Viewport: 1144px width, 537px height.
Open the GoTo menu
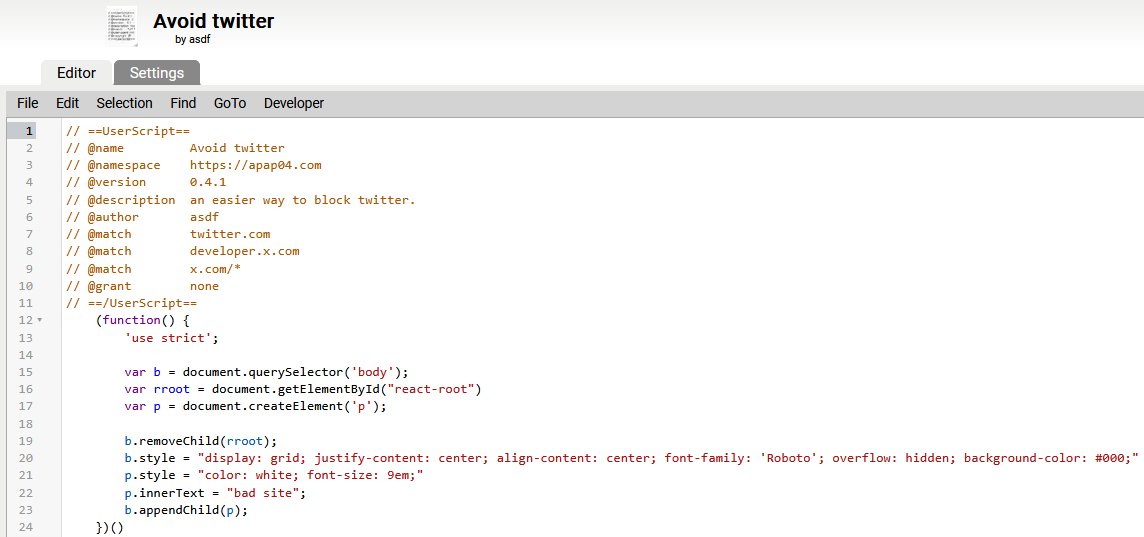click(230, 104)
